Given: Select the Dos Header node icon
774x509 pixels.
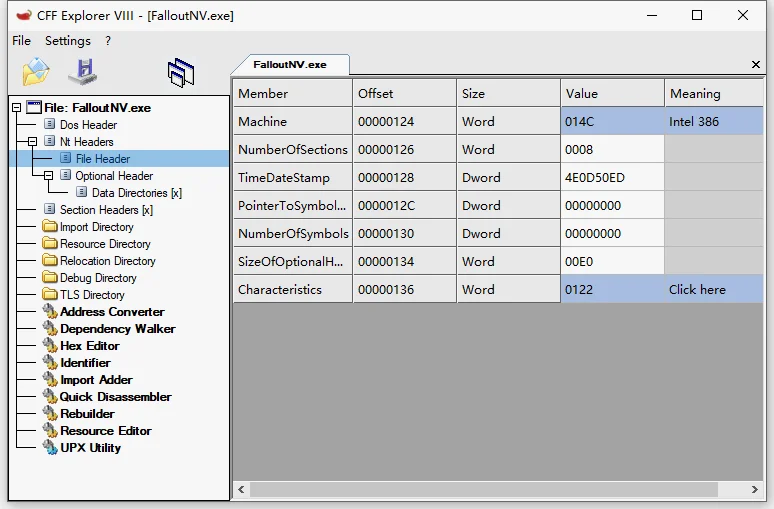Looking at the screenshot, I should coord(49,124).
